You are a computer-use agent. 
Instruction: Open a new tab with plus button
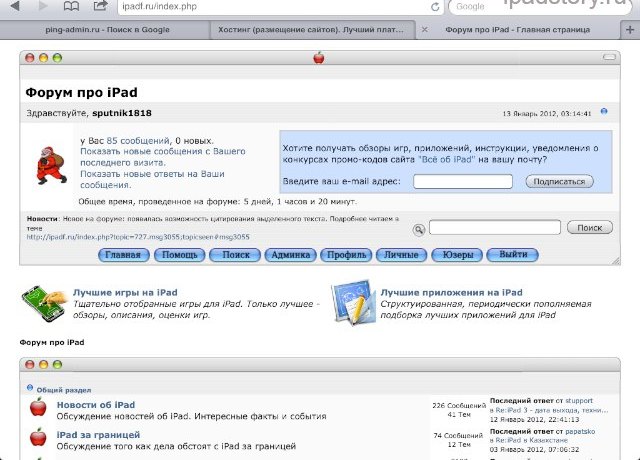[x=630, y=30]
